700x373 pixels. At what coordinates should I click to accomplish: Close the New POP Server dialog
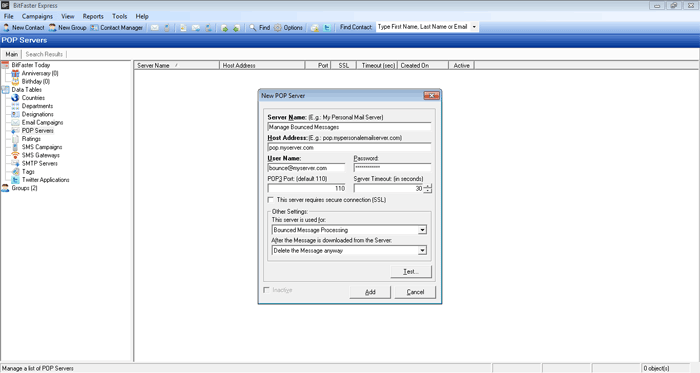pos(431,95)
